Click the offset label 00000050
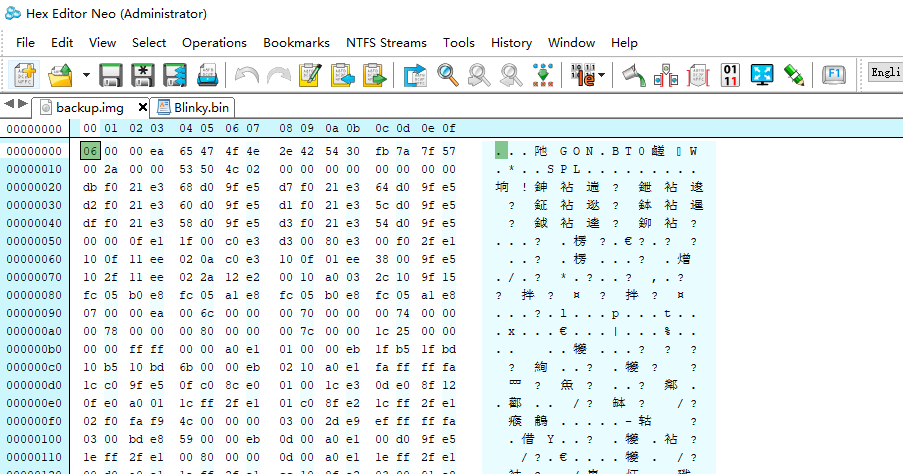This screenshot has height=474, width=903. tap(34, 241)
